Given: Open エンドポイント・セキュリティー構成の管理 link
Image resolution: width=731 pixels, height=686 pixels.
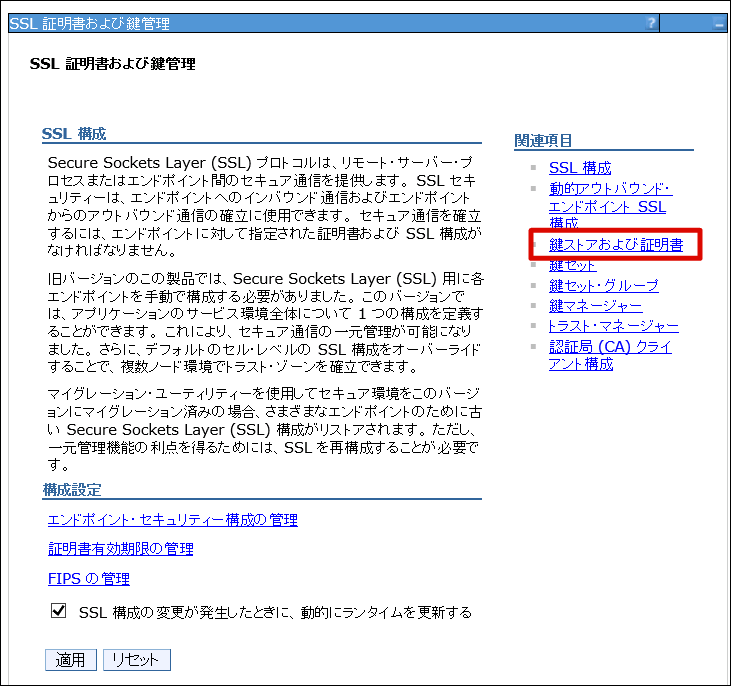Looking at the screenshot, I should (172, 520).
